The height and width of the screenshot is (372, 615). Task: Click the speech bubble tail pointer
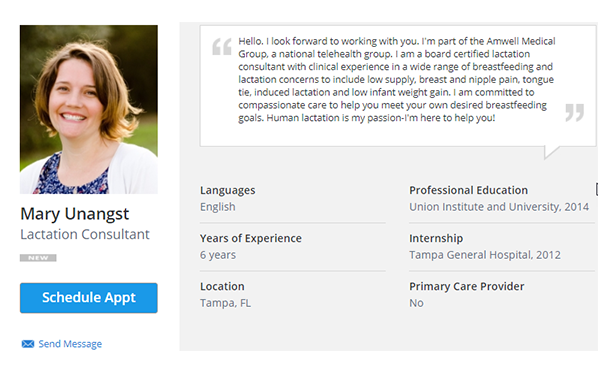pyautogui.click(x=551, y=152)
